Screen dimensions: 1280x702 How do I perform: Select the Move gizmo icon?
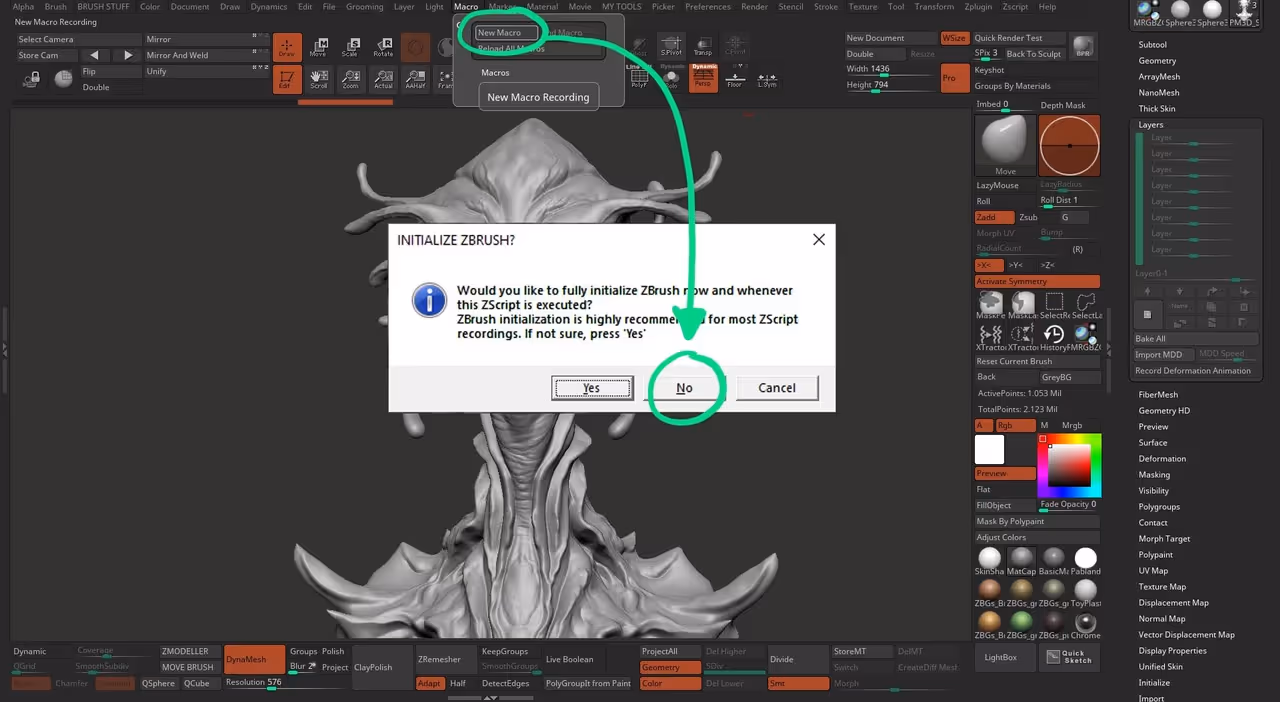[x=318, y=47]
